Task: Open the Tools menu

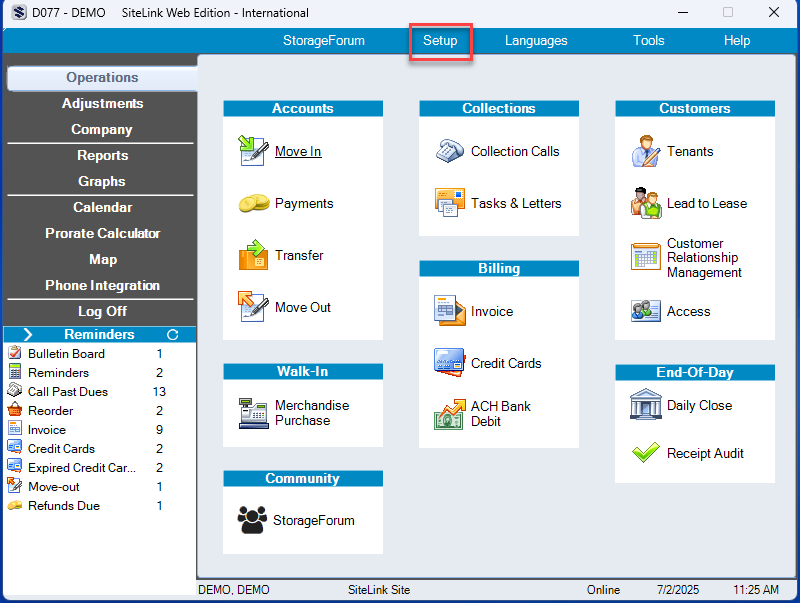Action: click(x=649, y=40)
